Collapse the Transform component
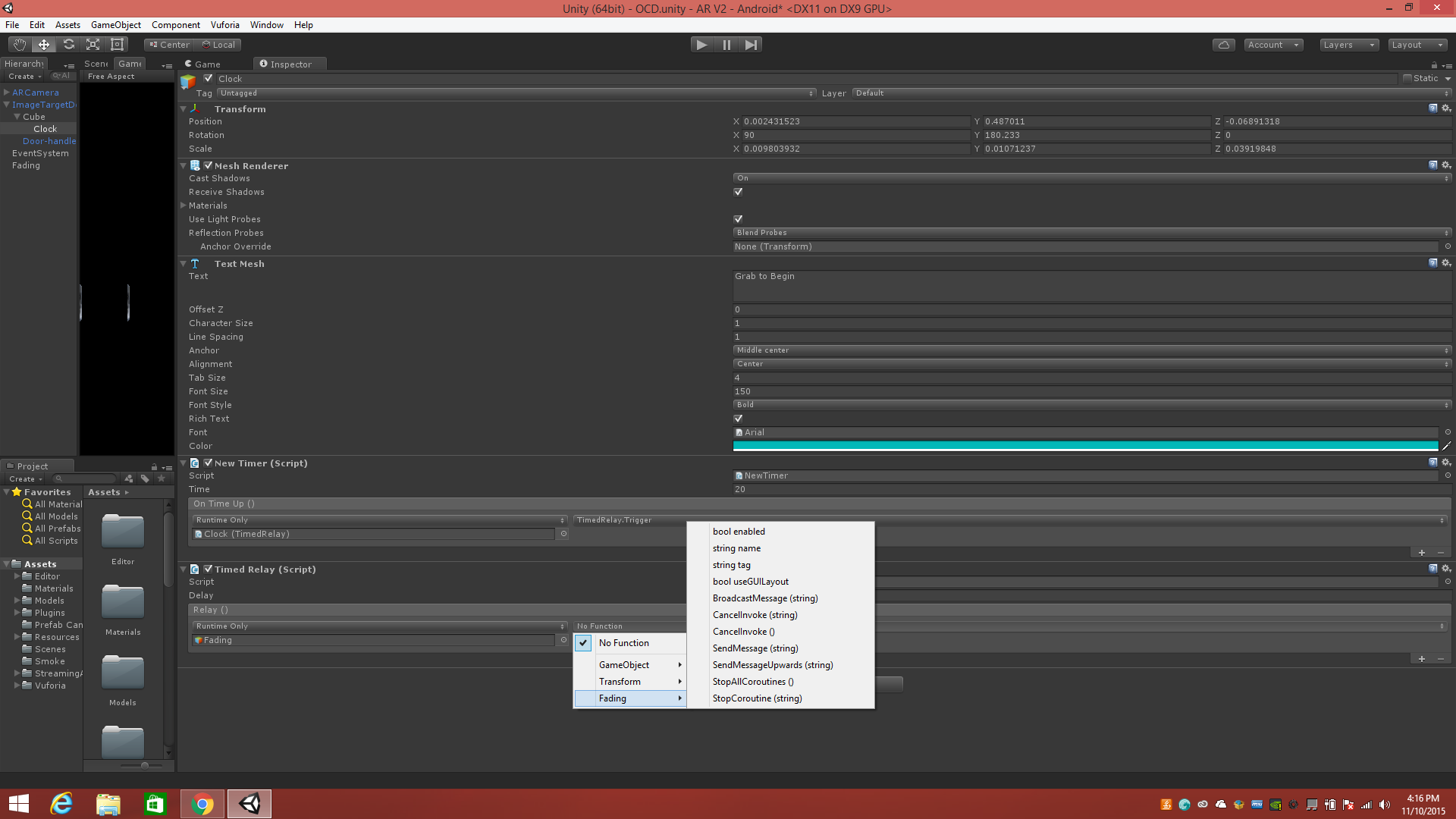Screen dimensions: 1456x819 [184, 109]
